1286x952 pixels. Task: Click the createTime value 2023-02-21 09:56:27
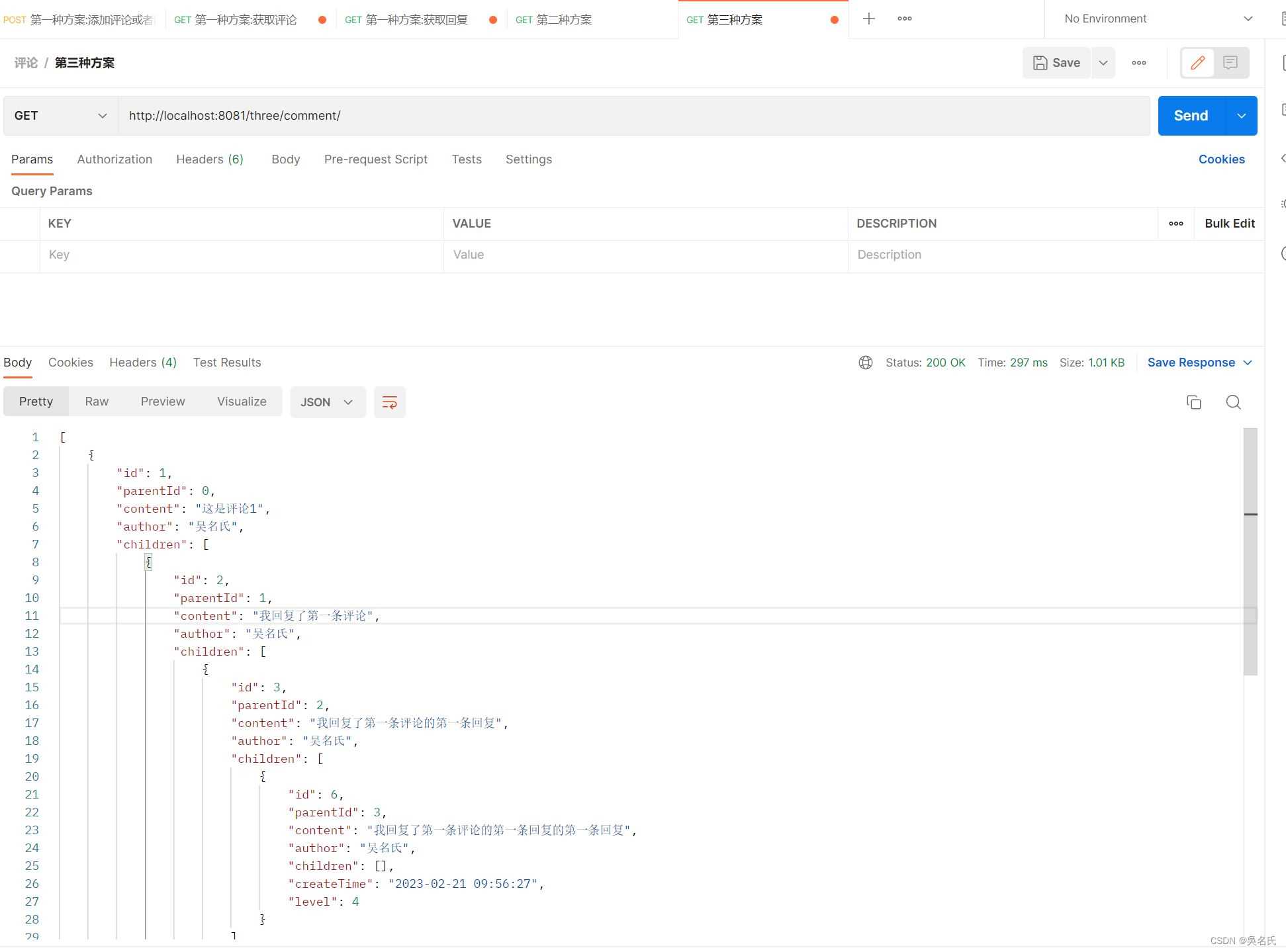[463, 884]
